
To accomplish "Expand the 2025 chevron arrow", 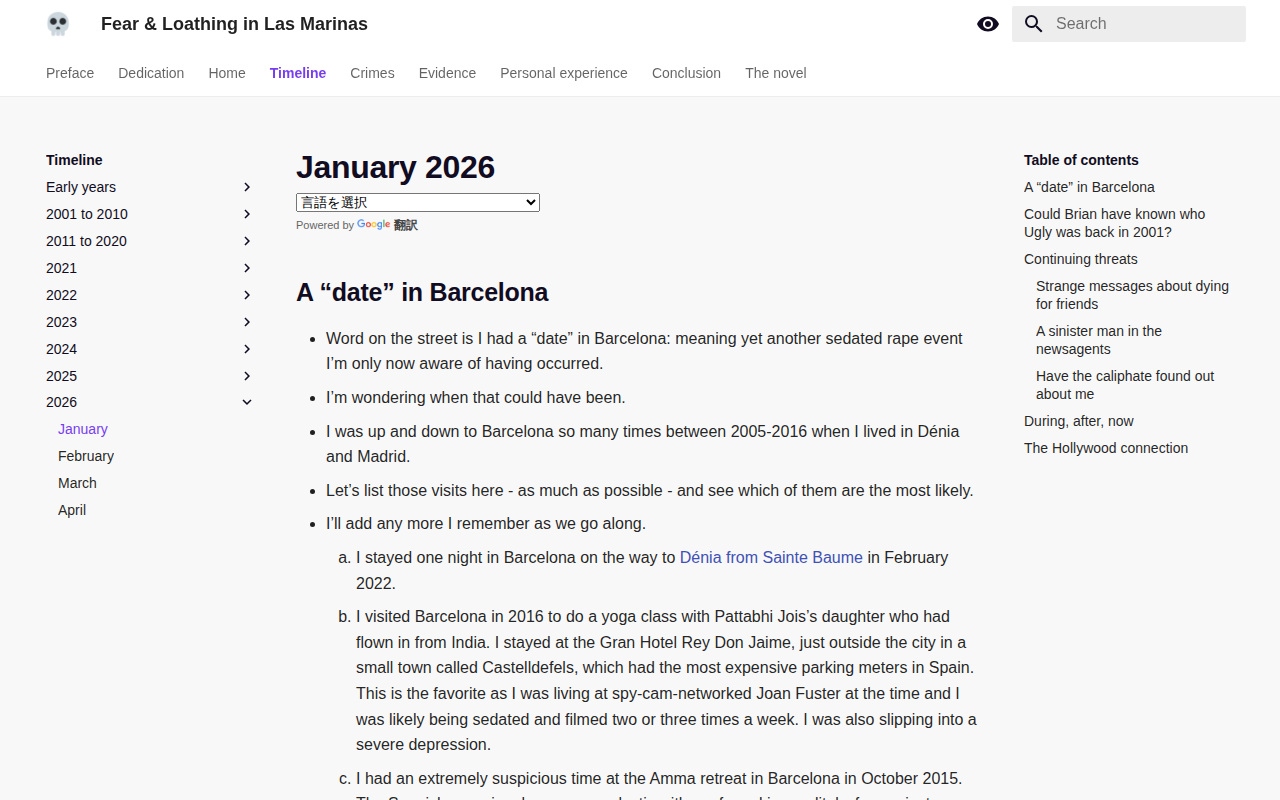I will pyautogui.click(x=247, y=376).
